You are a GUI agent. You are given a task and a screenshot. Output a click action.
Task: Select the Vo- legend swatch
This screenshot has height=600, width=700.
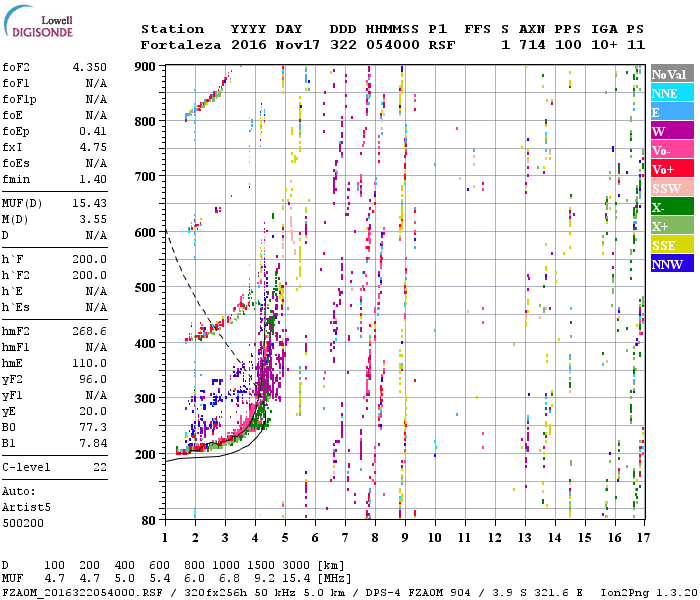pyautogui.click(x=672, y=150)
